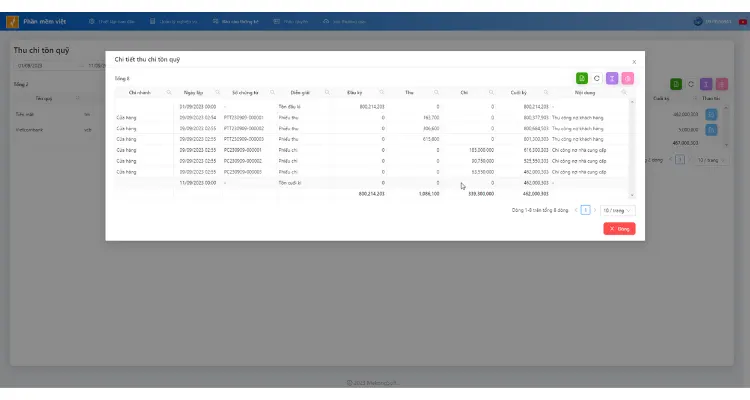Image resolution: width=750 pixels, height=400 pixels.
Task: Open search on the Thu column
Action: tap(436, 92)
